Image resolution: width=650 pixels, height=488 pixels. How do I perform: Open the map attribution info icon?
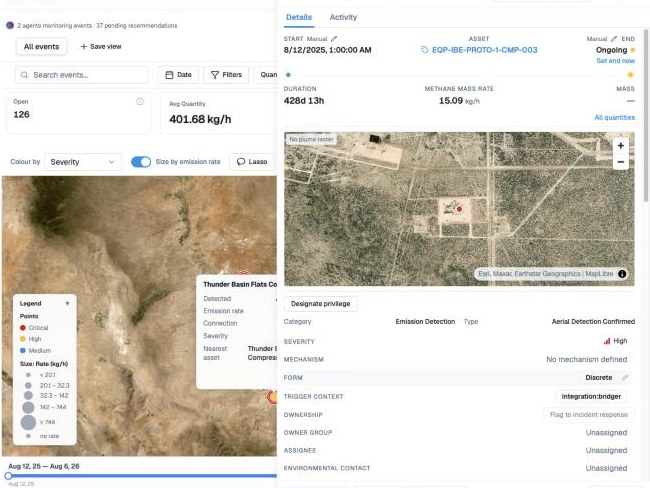coord(622,274)
